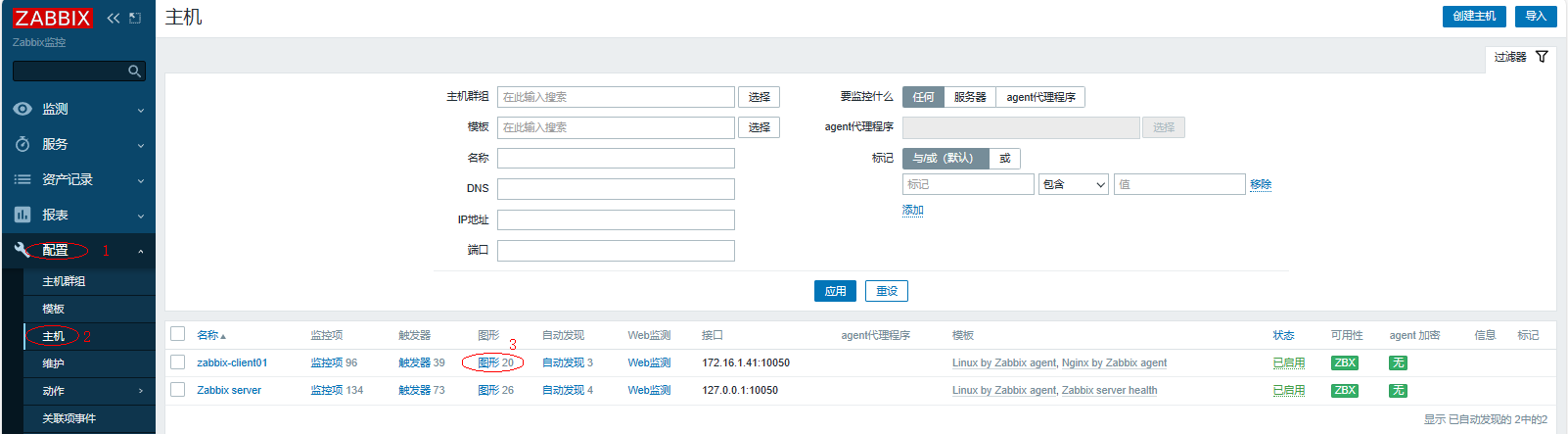Viewport: 1568px width, 434px height.
Task: Open 模板 in the sidebar
Action: coord(54,309)
